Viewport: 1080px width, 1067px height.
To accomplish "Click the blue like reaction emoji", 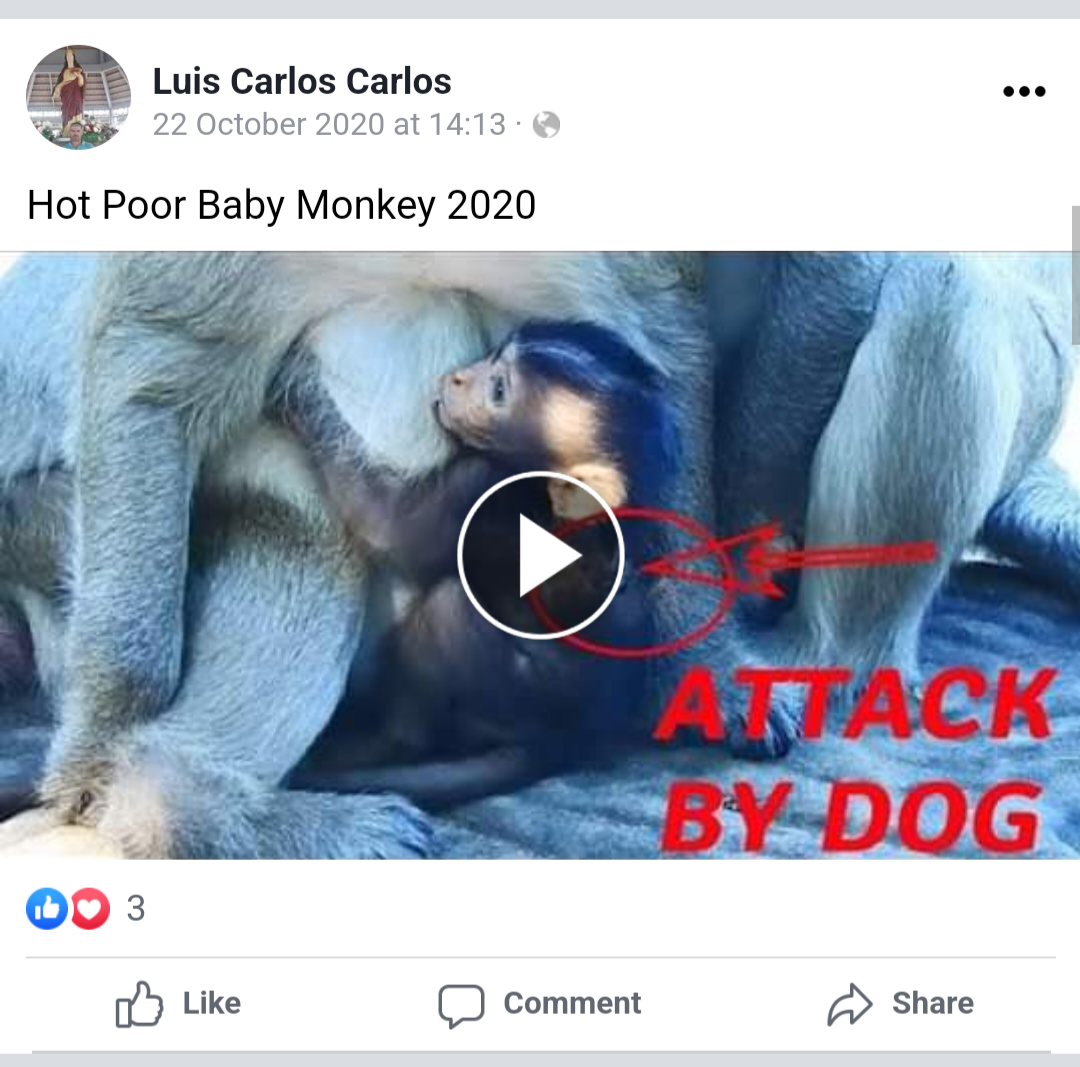I will (x=47, y=909).
